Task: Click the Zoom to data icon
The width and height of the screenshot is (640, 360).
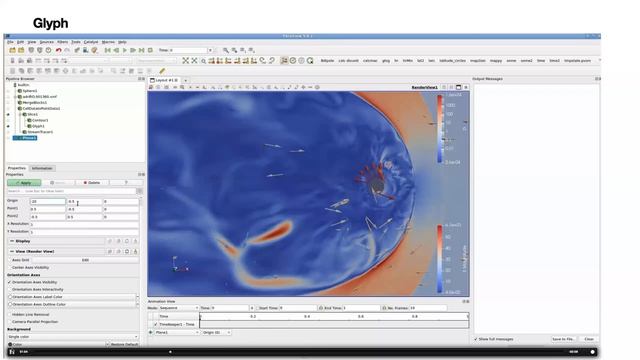Action: point(194,60)
